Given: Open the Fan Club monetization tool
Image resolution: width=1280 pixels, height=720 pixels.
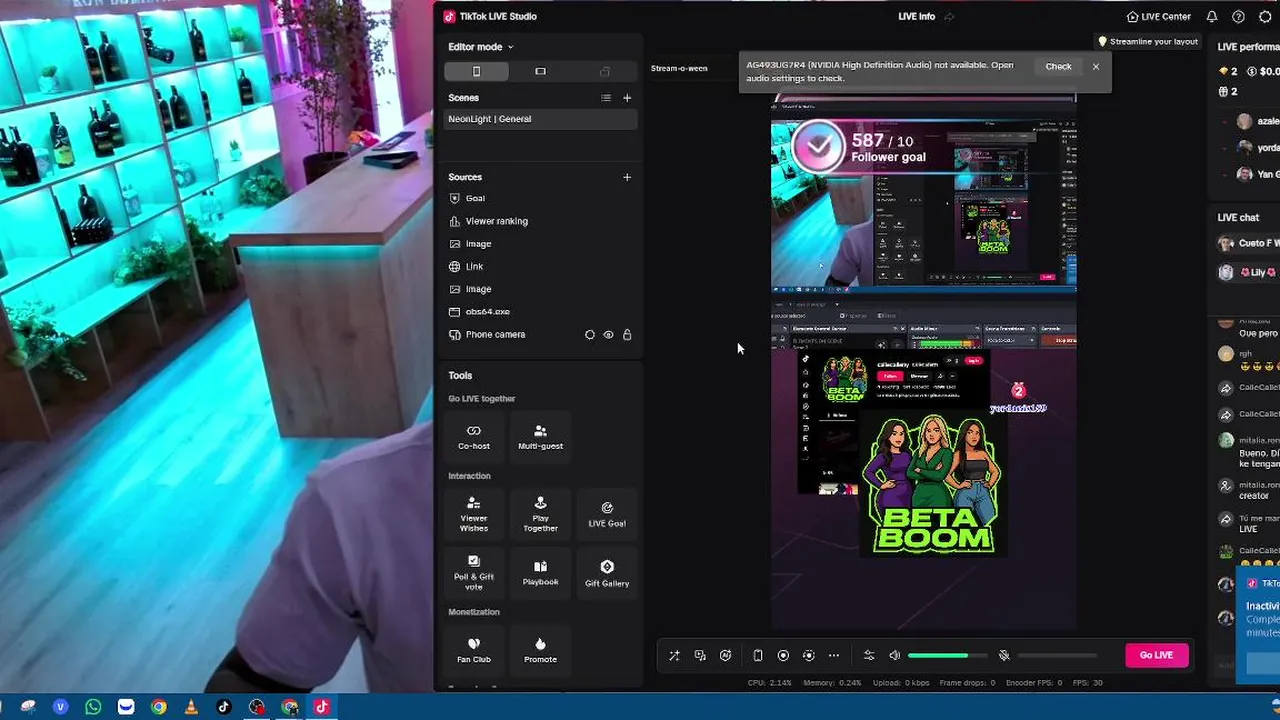Looking at the screenshot, I should coord(474,650).
